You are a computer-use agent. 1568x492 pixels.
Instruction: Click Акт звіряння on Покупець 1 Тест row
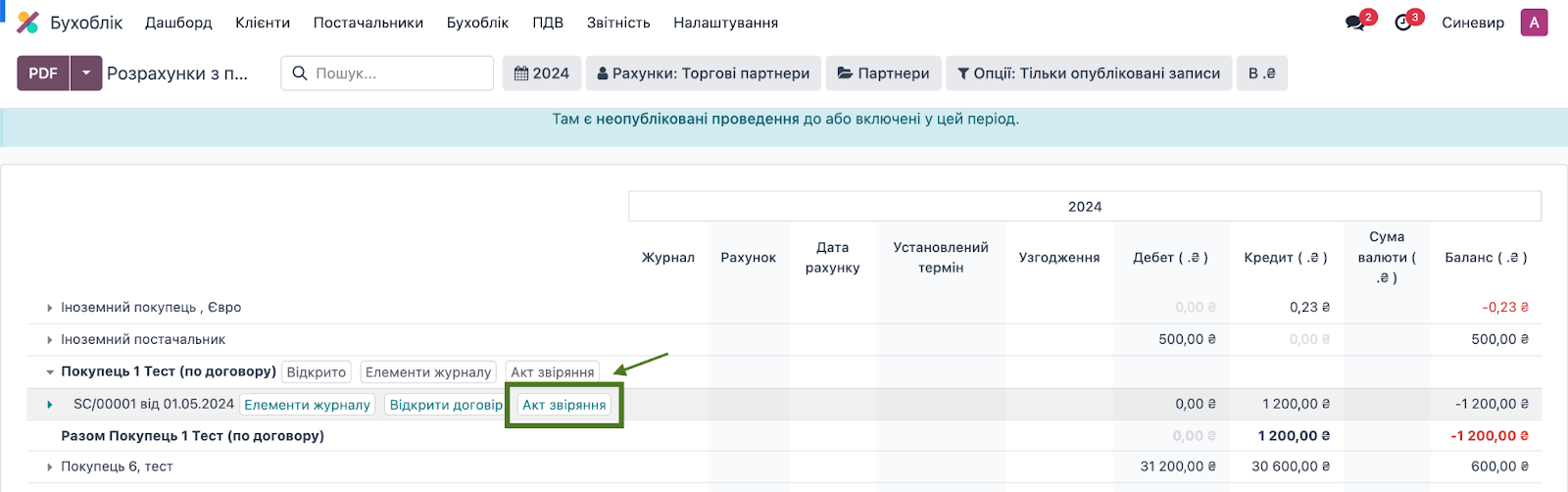pos(553,372)
